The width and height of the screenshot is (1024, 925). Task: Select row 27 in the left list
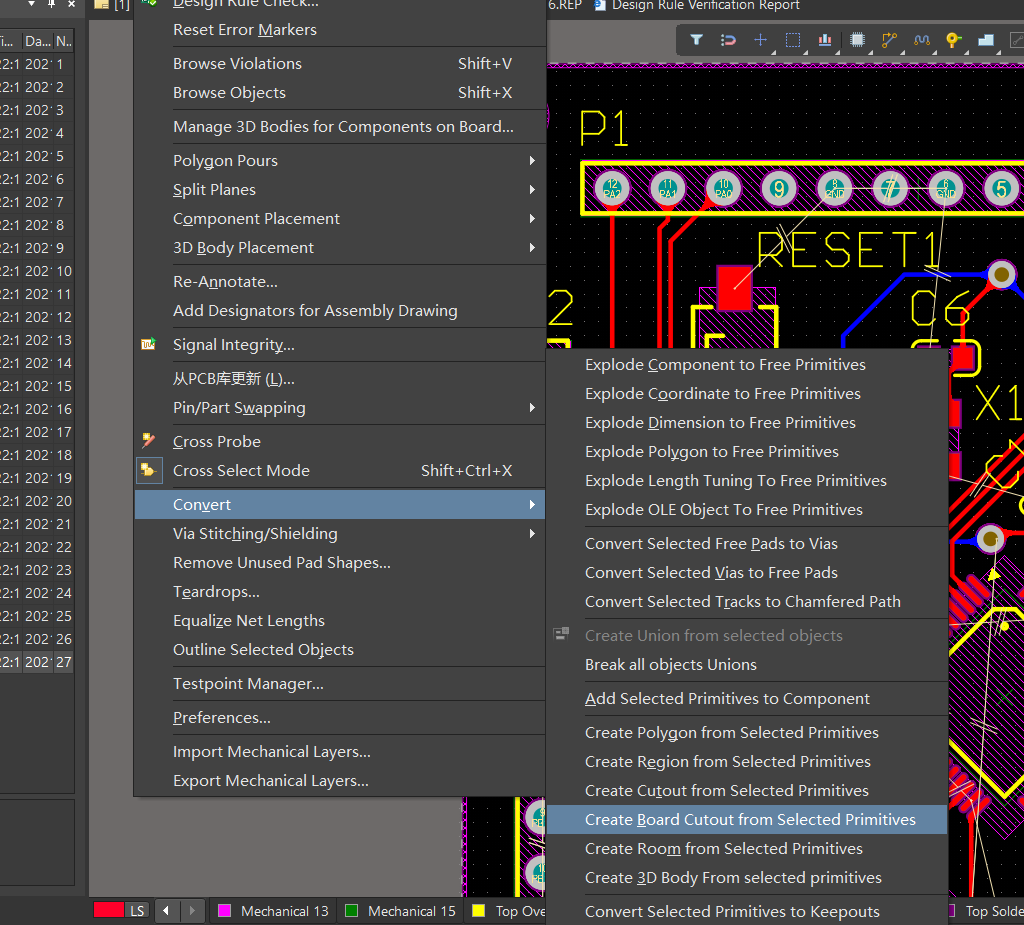point(36,662)
